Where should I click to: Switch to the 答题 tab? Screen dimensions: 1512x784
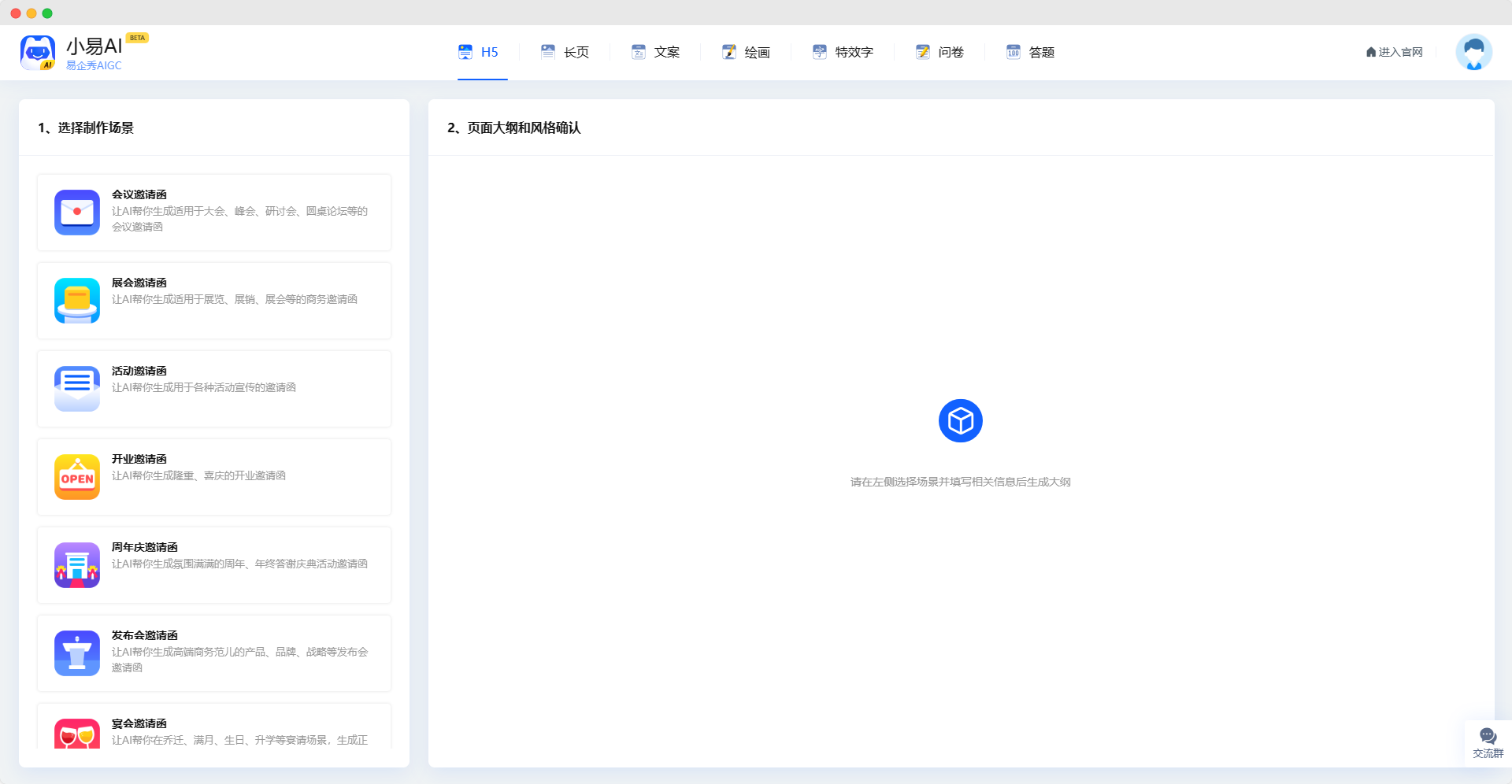[x=1031, y=52]
